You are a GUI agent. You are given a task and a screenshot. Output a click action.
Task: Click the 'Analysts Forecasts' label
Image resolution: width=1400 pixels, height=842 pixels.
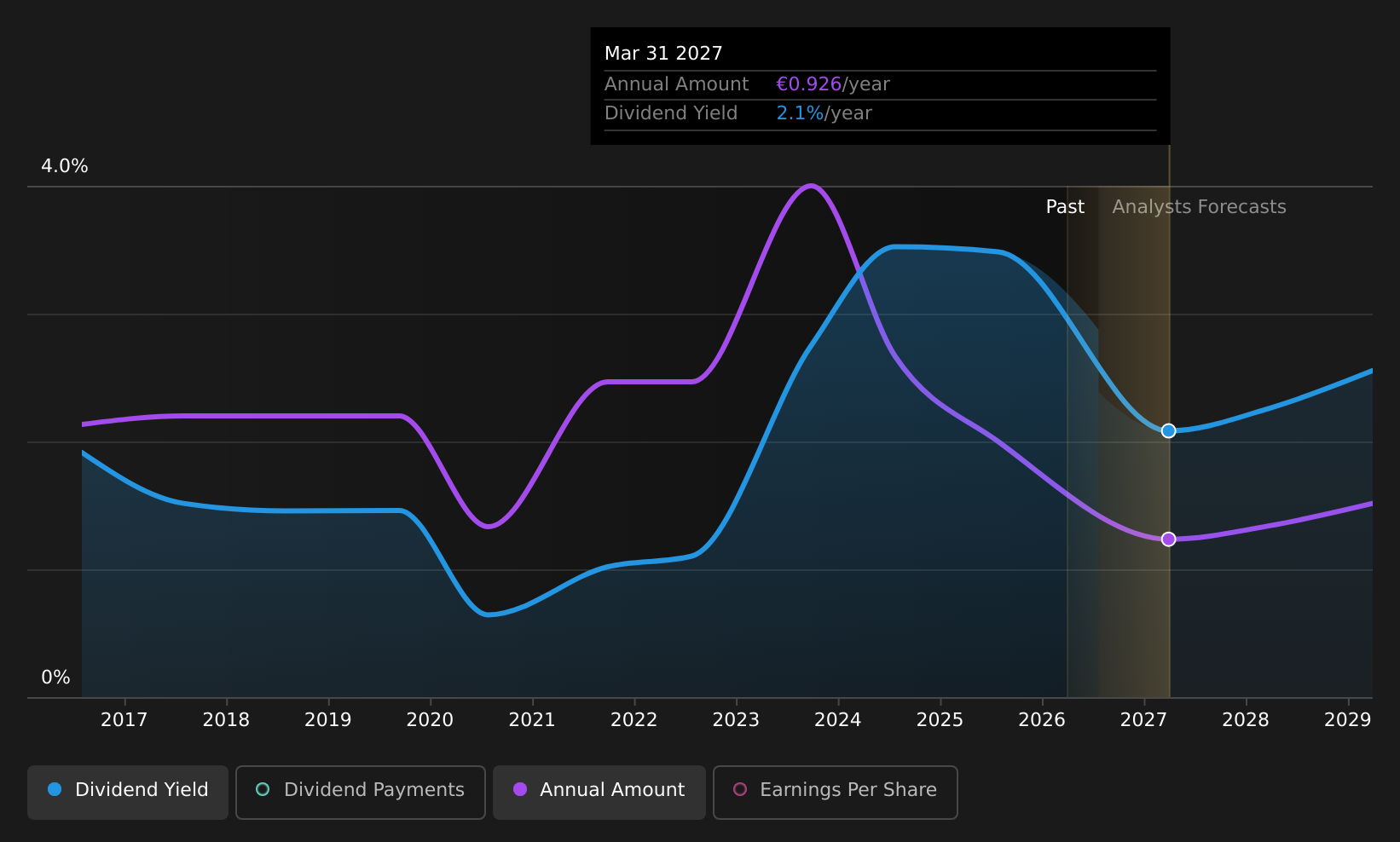1199,207
